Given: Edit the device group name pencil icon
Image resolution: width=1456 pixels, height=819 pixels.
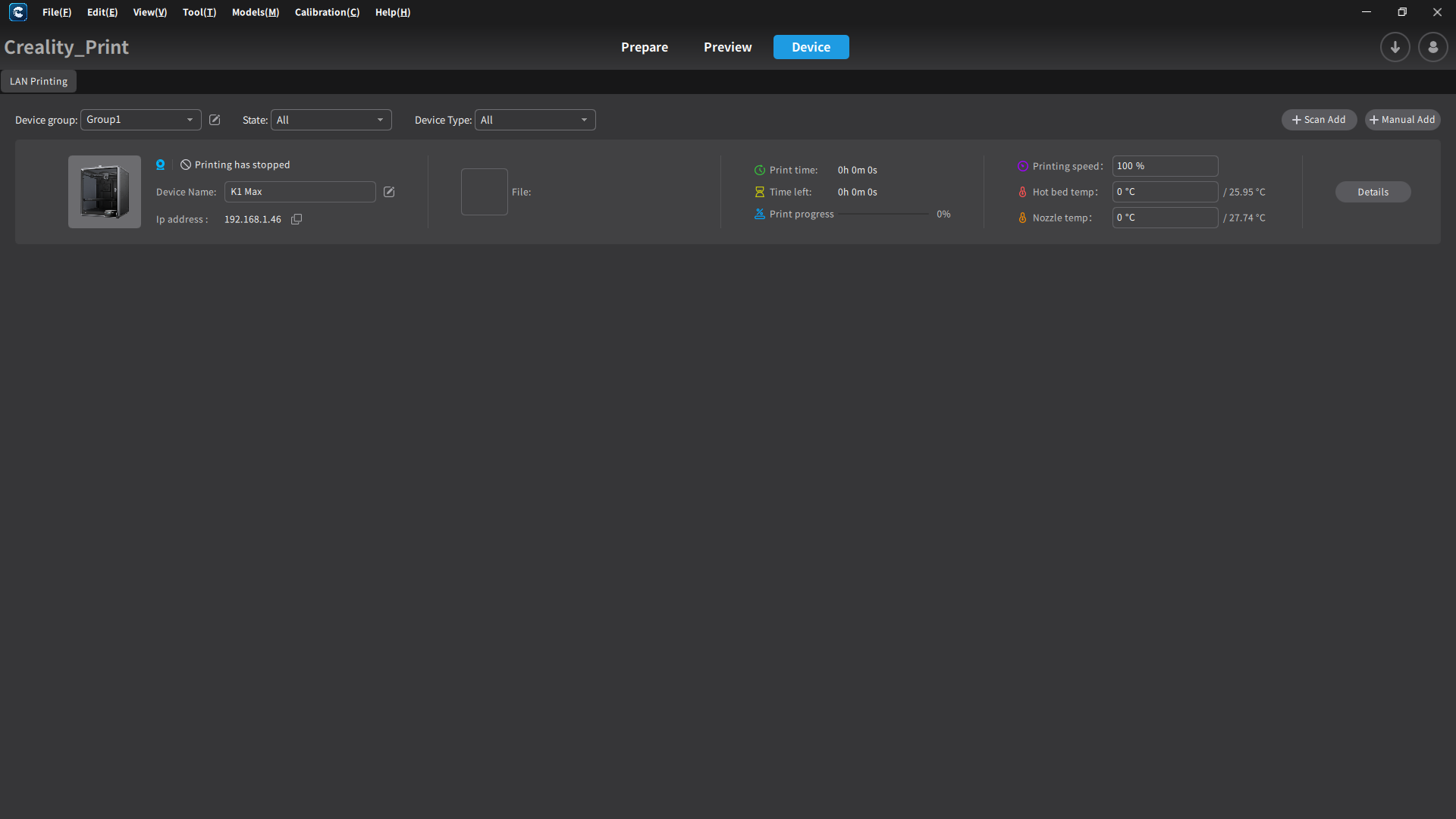Looking at the screenshot, I should coord(215,120).
